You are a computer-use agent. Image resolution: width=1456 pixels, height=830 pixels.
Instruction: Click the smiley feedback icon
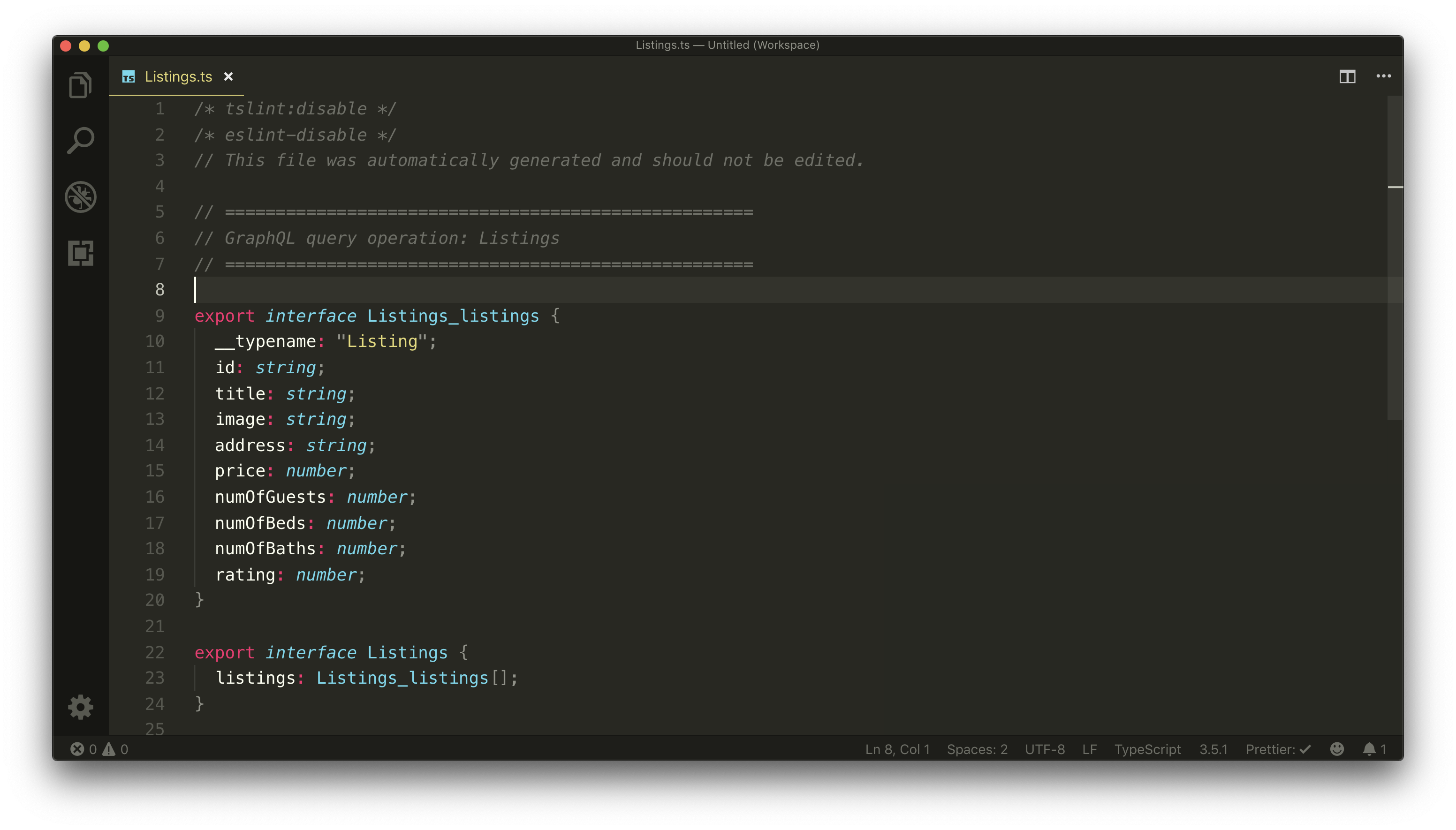[1337, 749]
